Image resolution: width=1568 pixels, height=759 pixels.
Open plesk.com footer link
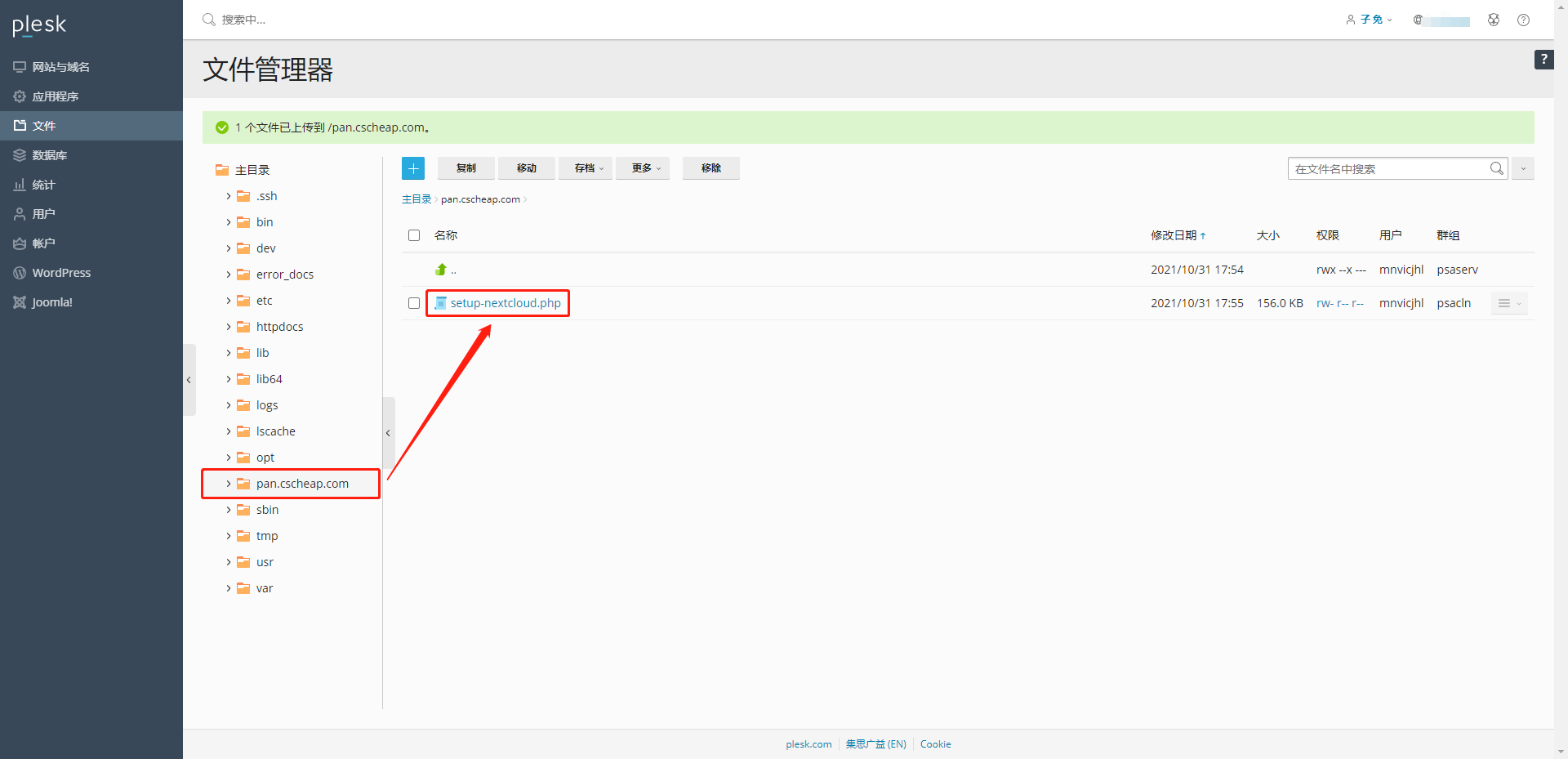(x=808, y=744)
